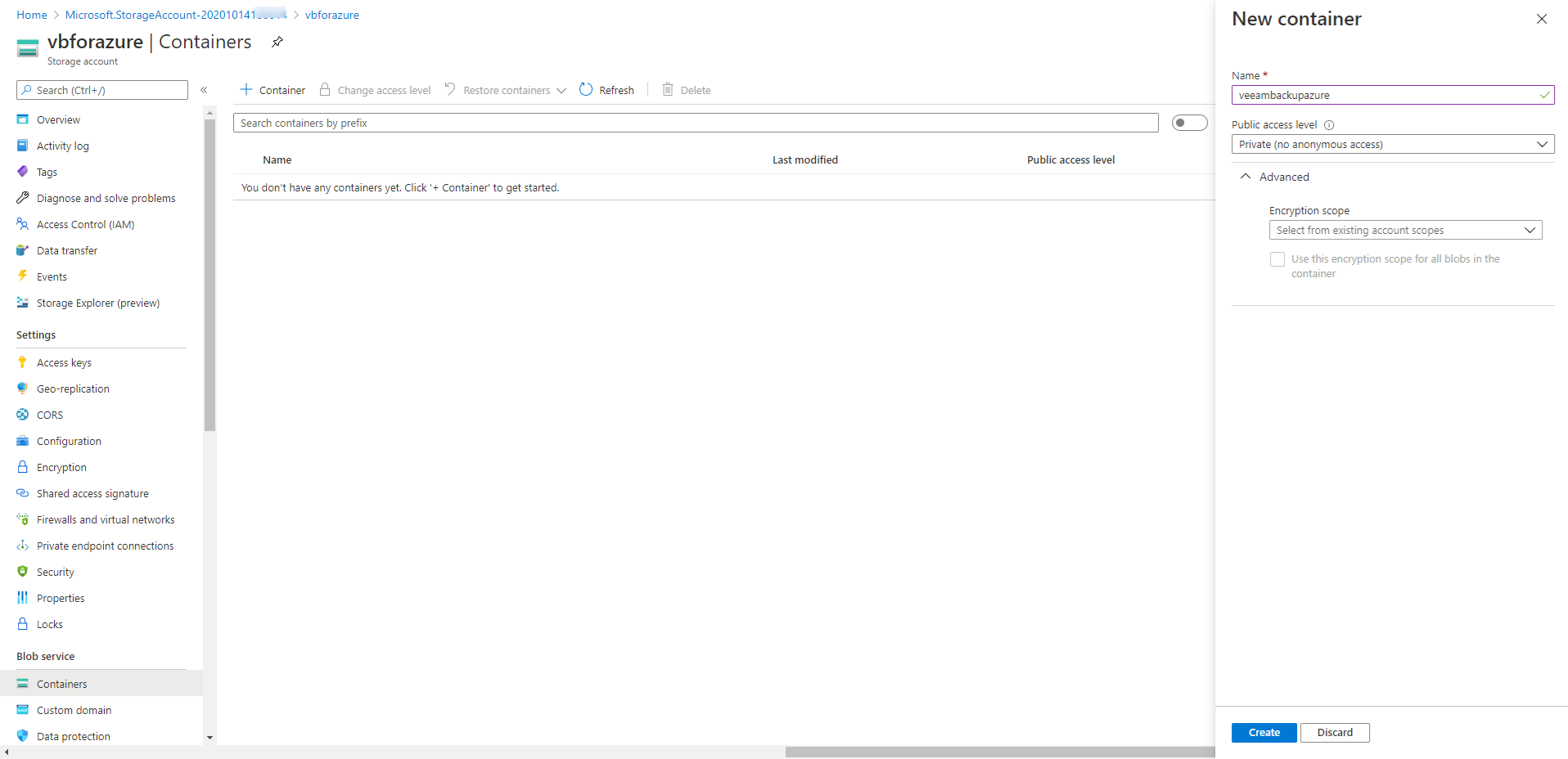Click the Geo-replication globe icon

tap(23, 388)
